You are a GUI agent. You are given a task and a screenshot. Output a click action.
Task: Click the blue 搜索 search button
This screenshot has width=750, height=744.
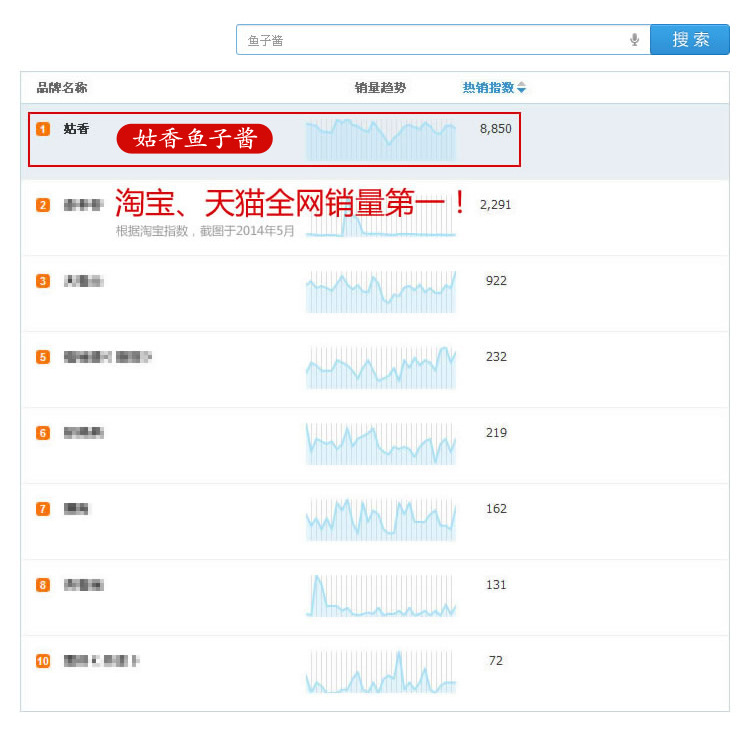(x=690, y=40)
